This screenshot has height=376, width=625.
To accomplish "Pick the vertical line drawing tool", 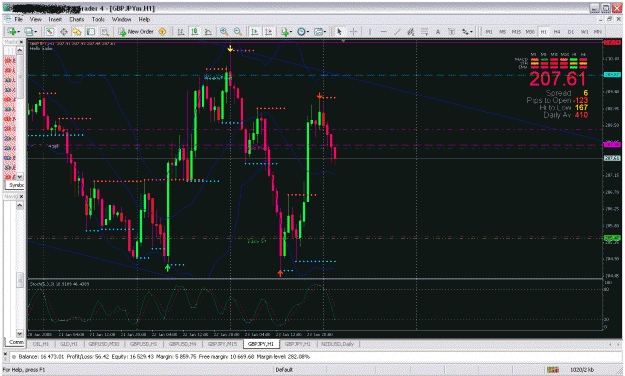I will [x=369, y=31].
